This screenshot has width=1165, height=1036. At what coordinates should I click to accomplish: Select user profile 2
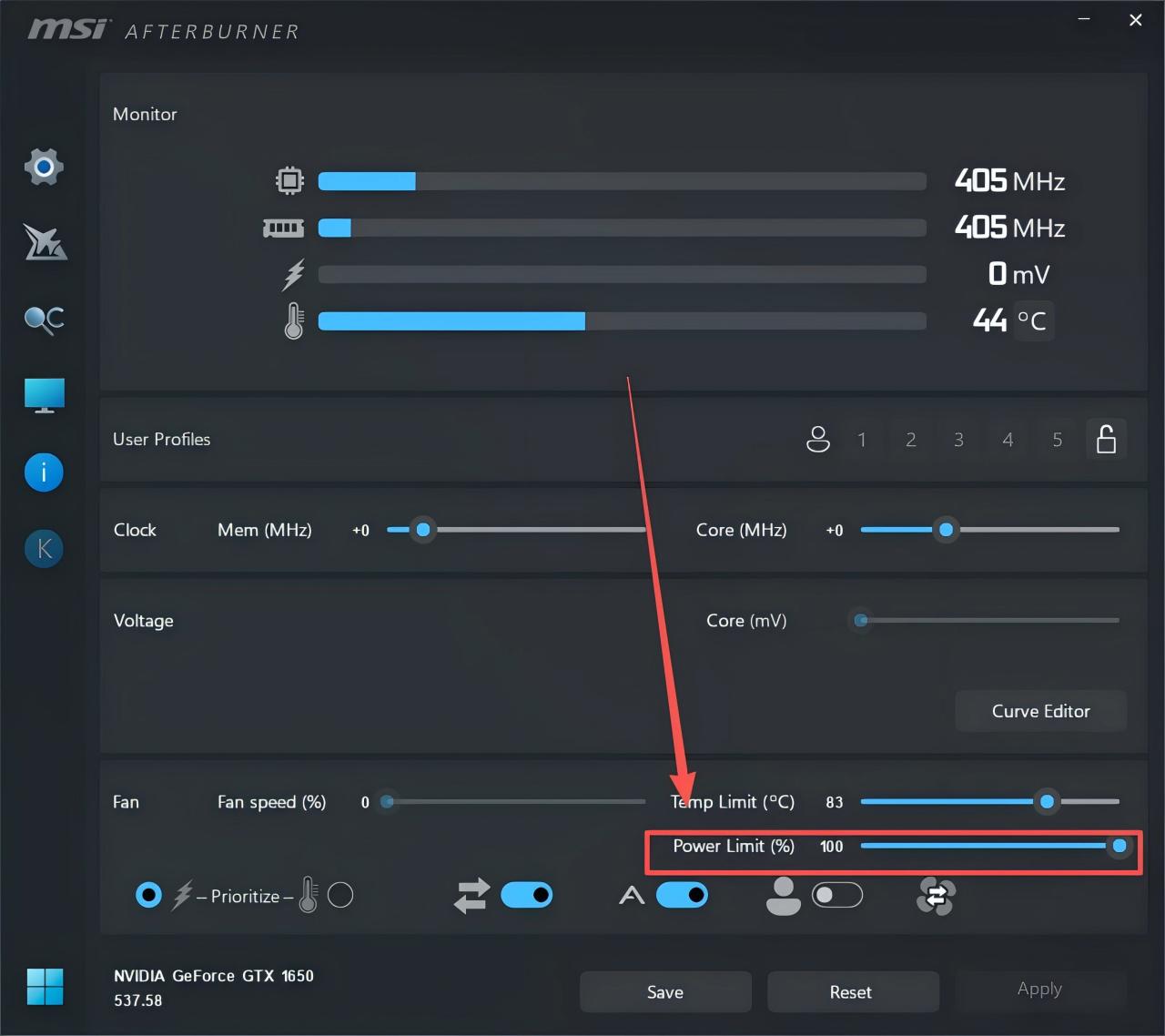[x=910, y=440]
